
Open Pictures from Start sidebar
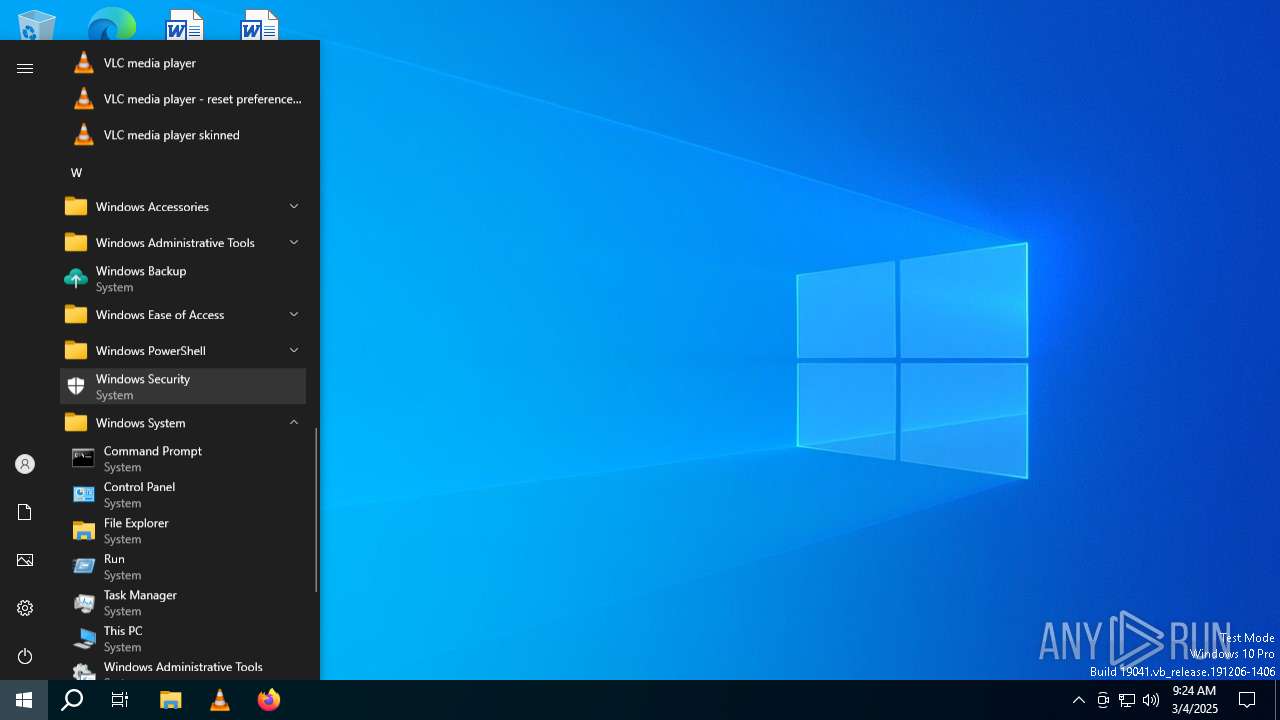[x=25, y=560]
